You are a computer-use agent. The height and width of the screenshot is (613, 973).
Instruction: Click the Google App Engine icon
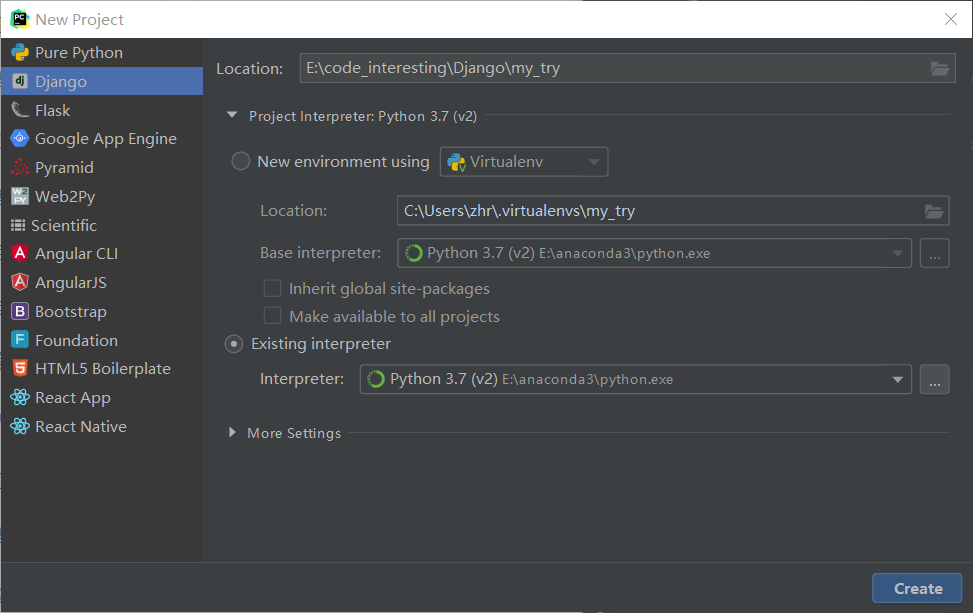coord(20,138)
